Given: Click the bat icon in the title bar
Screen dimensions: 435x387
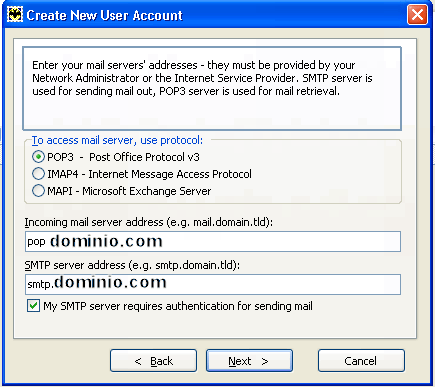Looking at the screenshot, I should (x=15, y=15).
